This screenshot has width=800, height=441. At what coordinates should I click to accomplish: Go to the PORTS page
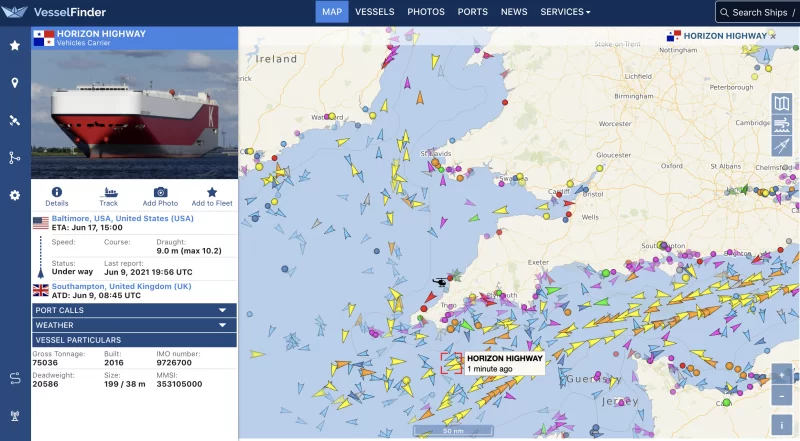472,12
